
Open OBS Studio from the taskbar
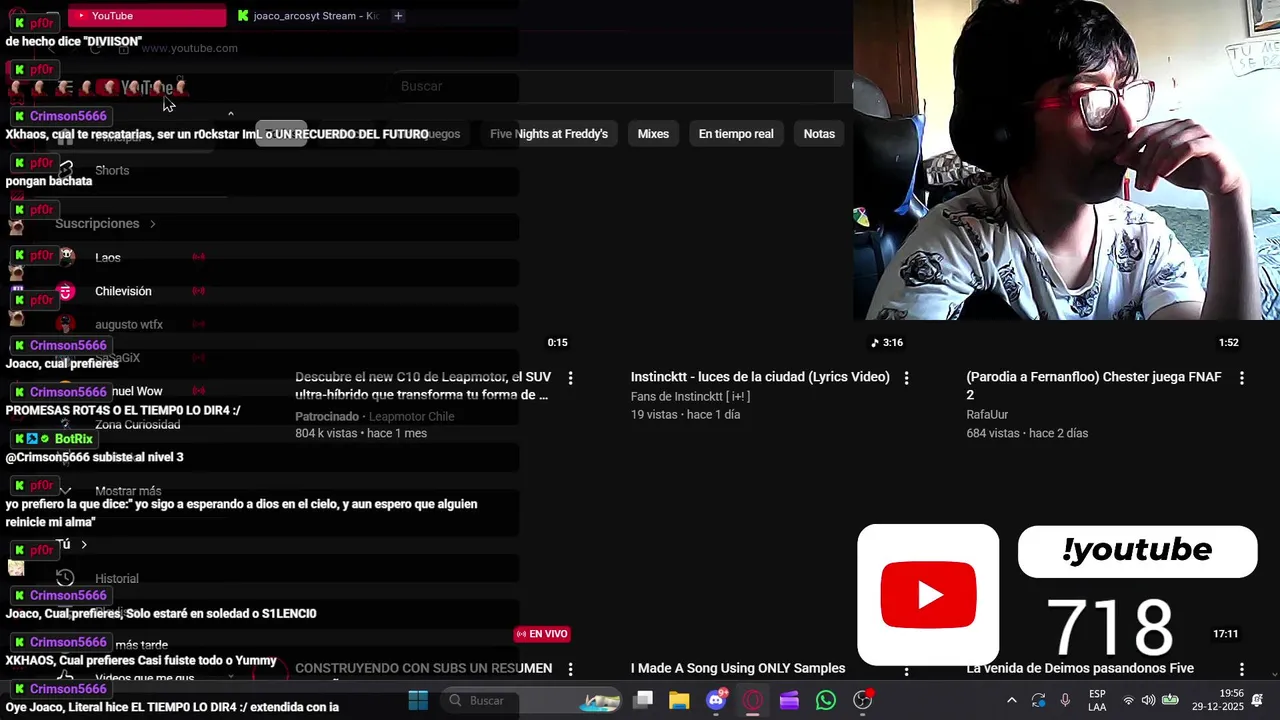click(862, 701)
